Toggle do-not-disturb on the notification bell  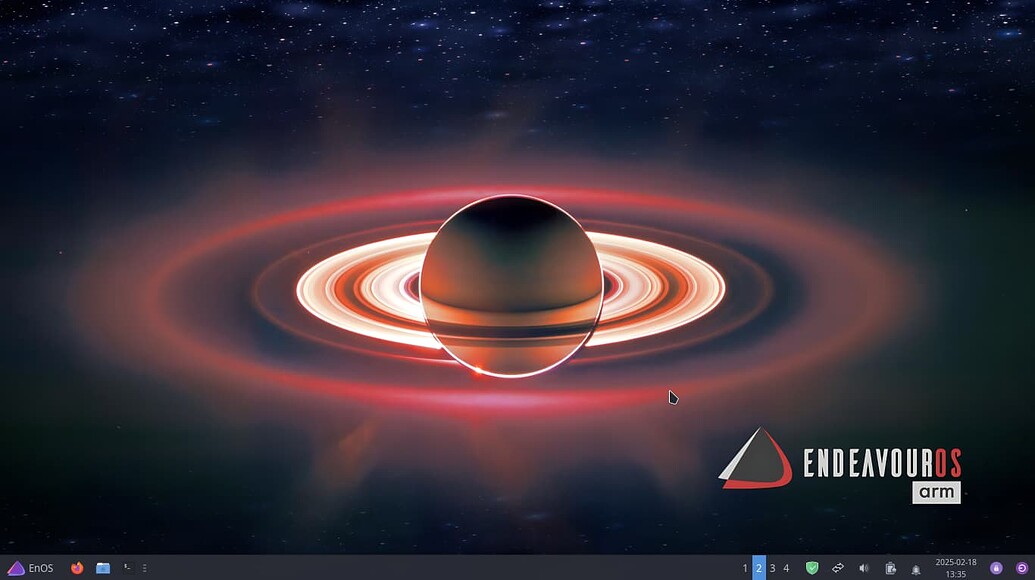click(x=916, y=567)
